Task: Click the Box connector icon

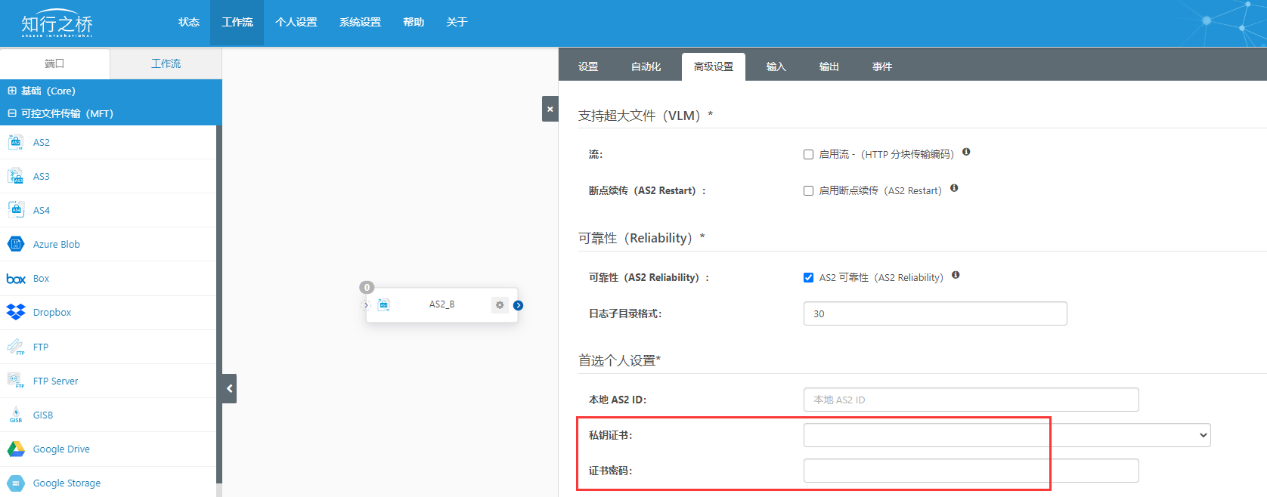Action: tap(16, 278)
